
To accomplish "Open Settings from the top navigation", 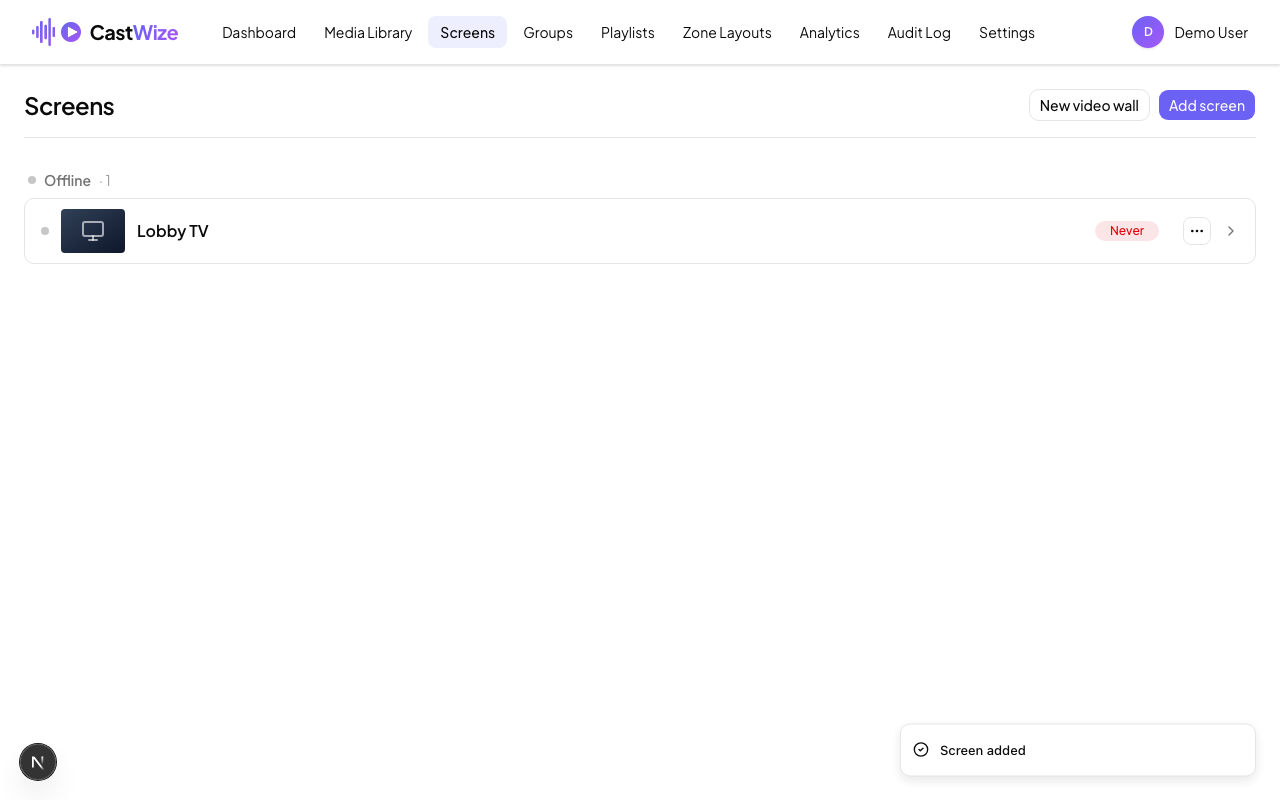I will point(1007,32).
